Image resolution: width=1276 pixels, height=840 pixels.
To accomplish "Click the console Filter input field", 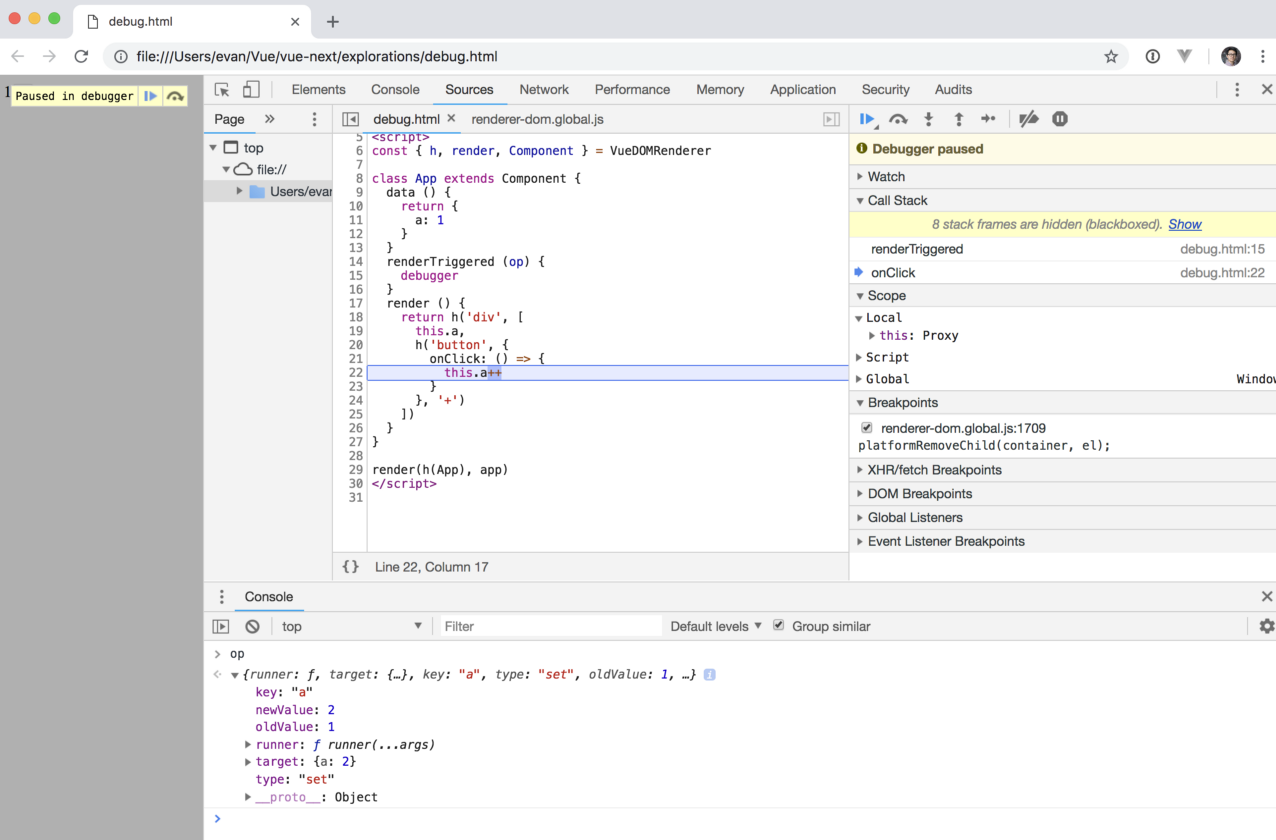I will coord(550,626).
